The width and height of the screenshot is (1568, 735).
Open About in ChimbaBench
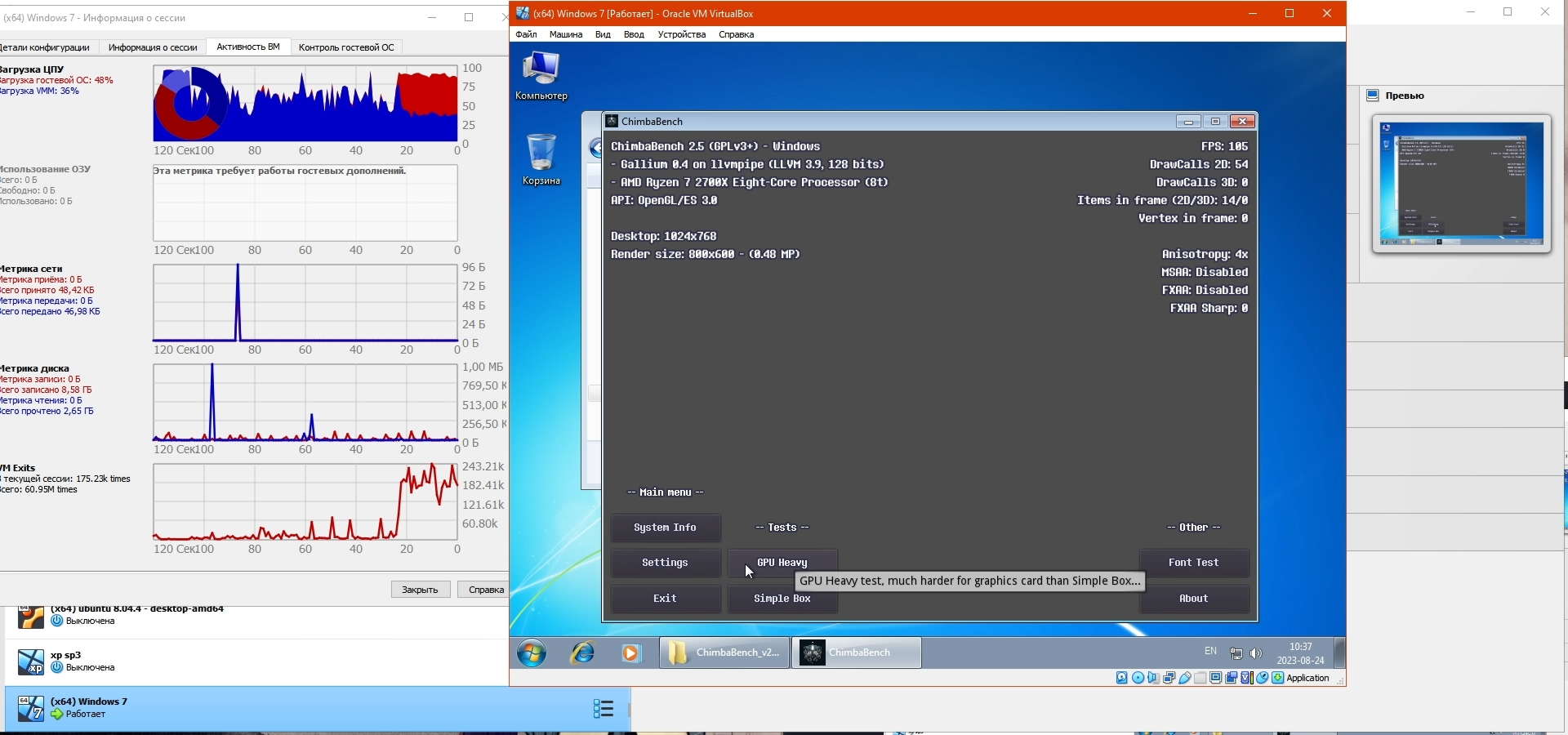1194,599
